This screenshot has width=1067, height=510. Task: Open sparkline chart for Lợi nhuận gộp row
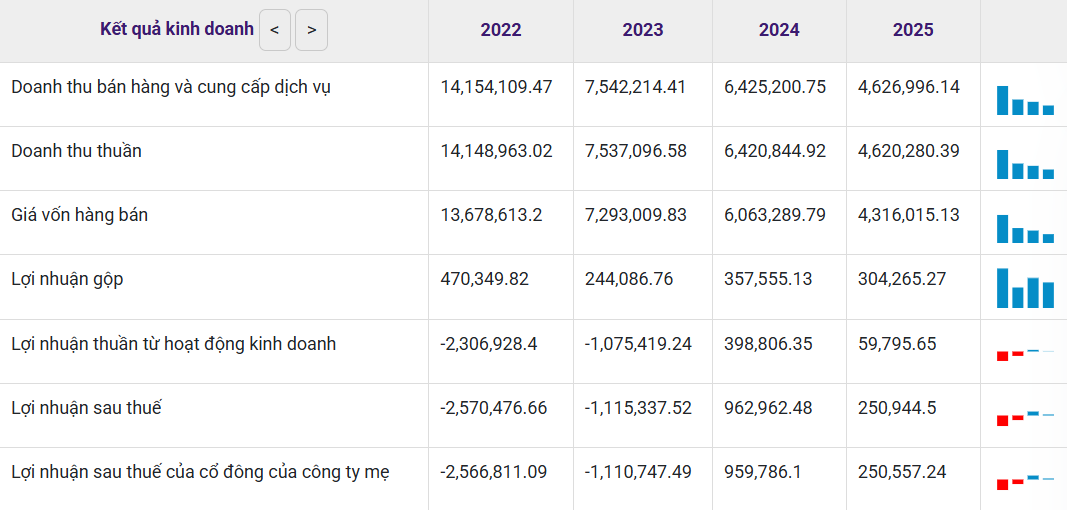click(x=1025, y=287)
